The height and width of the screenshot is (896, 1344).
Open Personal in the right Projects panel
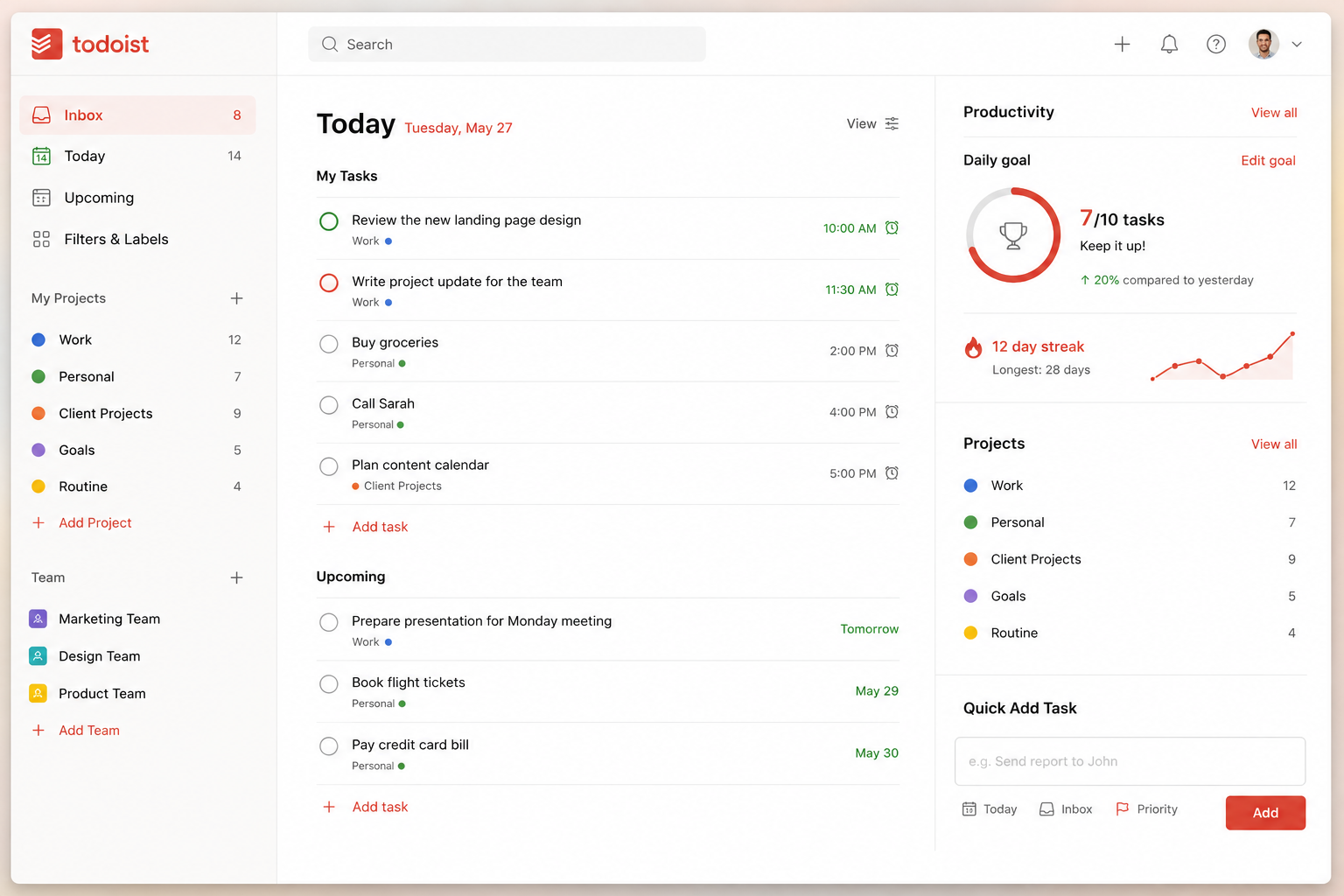[x=1130, y=522]
